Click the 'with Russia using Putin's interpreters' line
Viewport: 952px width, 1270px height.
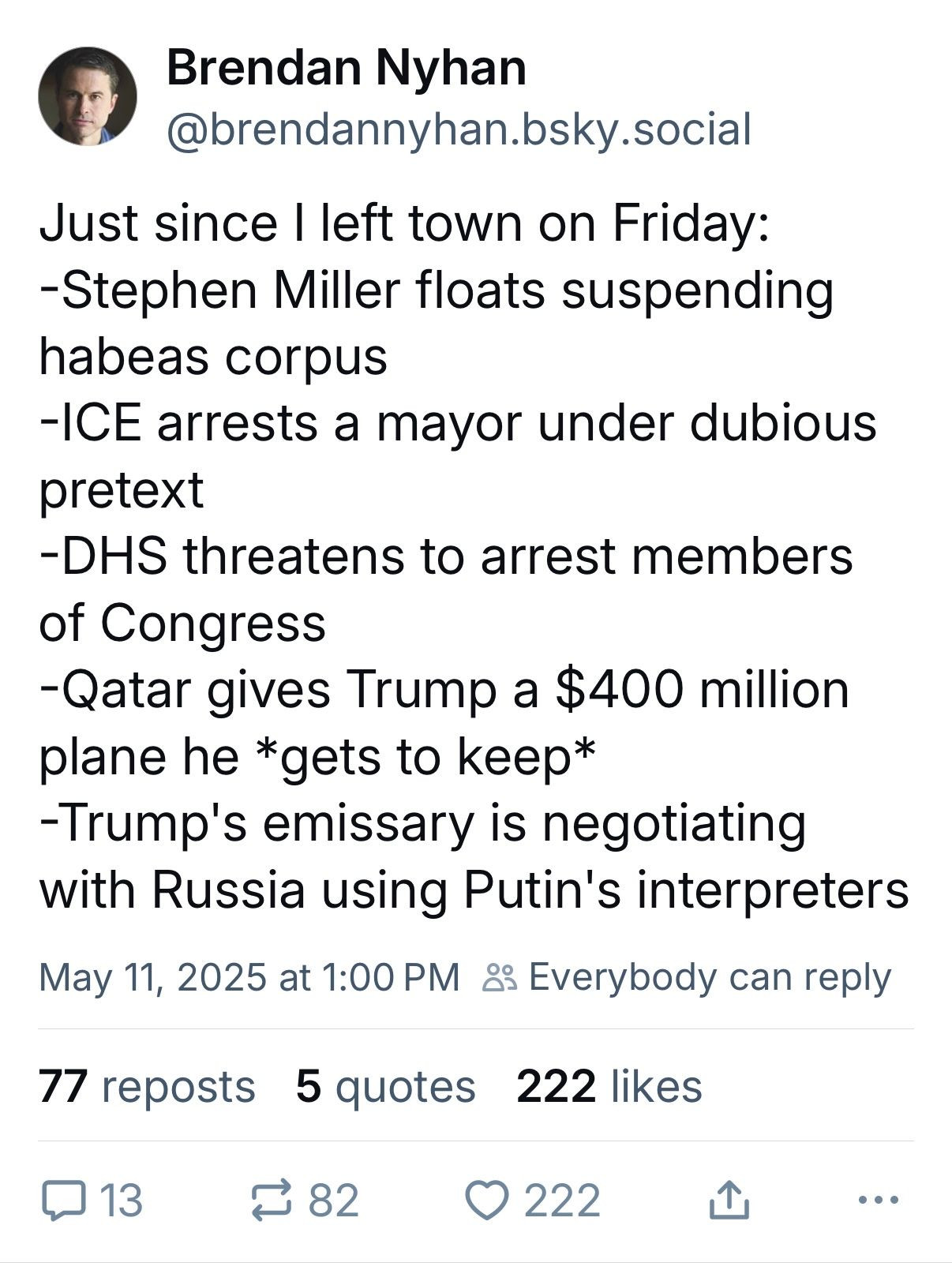click(474, 890)
